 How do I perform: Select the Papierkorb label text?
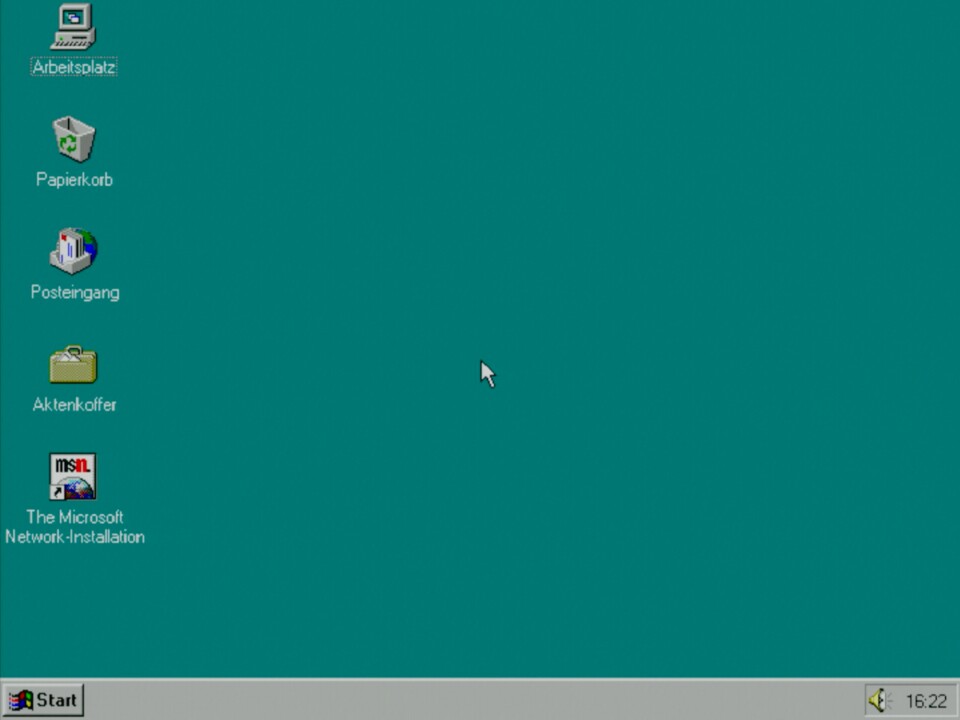73,180
